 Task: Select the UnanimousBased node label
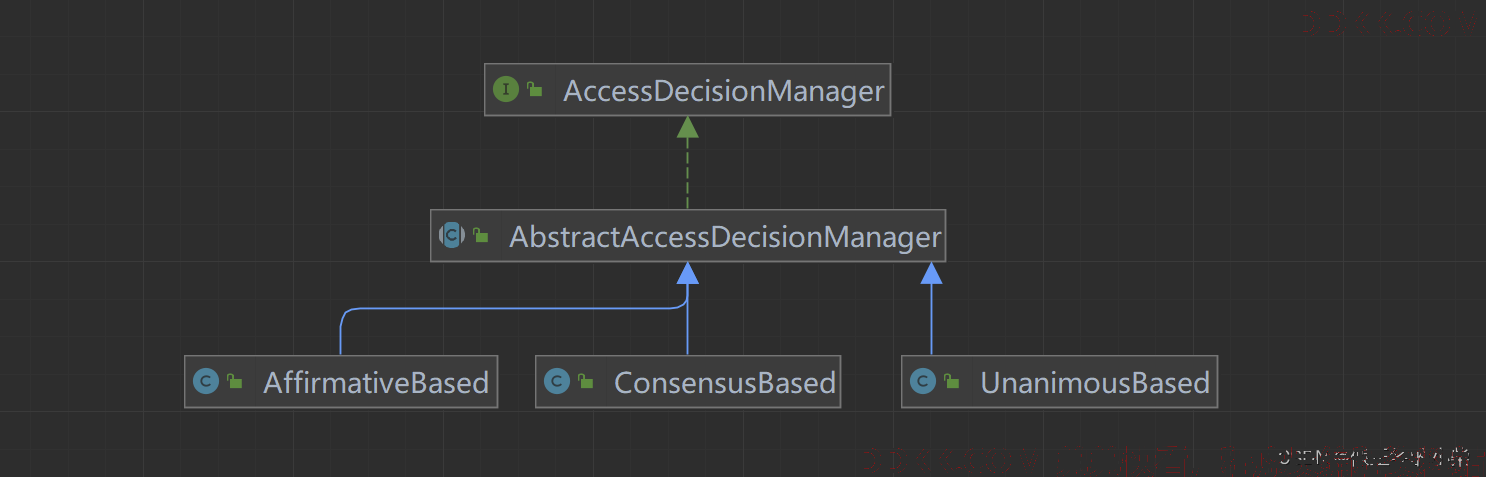(x=1094, y=383)
